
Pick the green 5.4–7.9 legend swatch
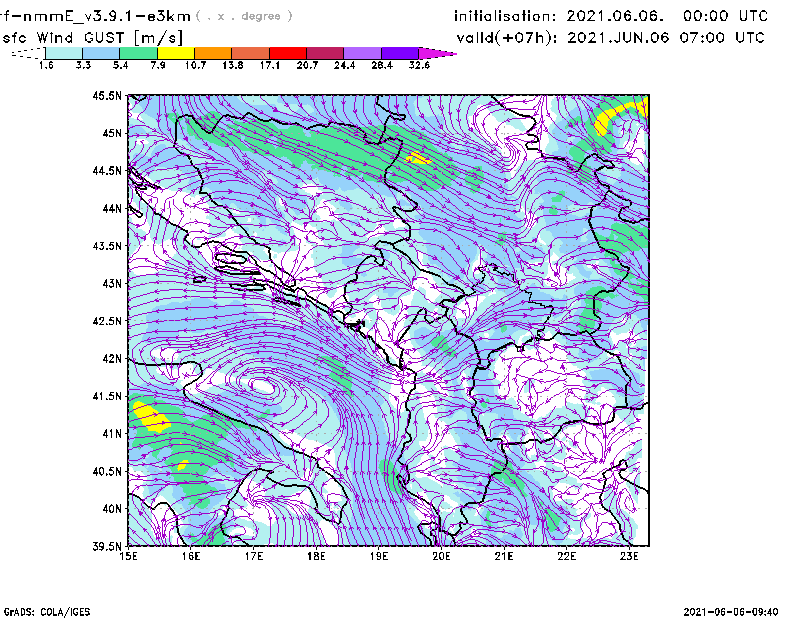(138, 53)
